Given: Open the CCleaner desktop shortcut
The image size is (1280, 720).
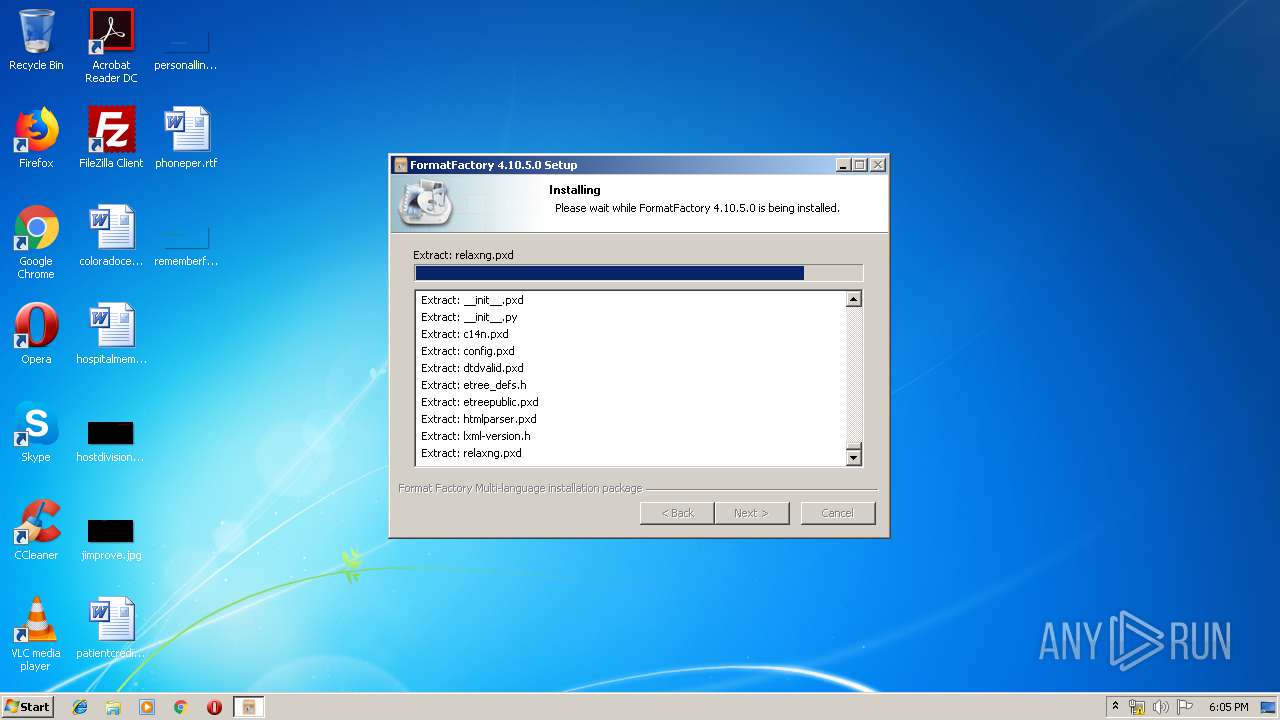Looking at the screenshot, I should (x=36, y=530).
